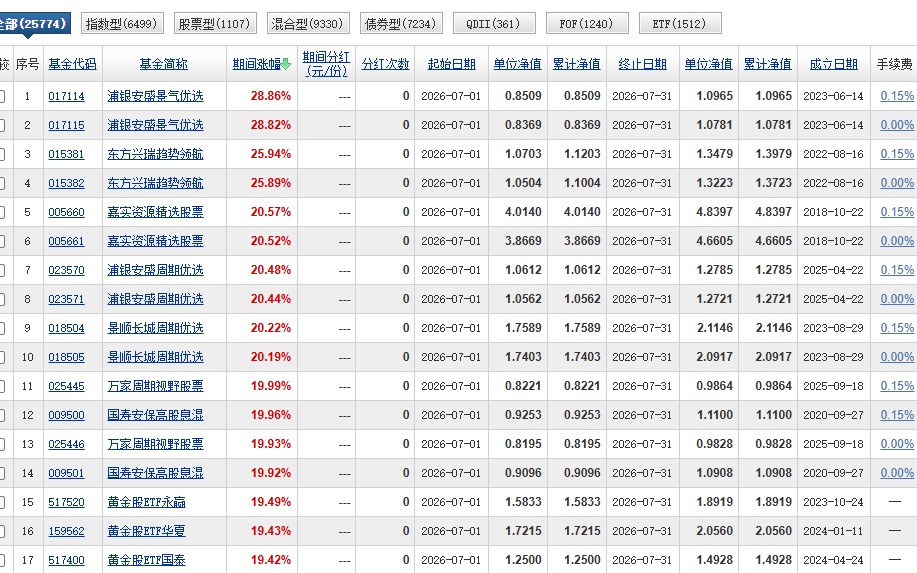Select the 全部(25774) tab

pos(34,23)
